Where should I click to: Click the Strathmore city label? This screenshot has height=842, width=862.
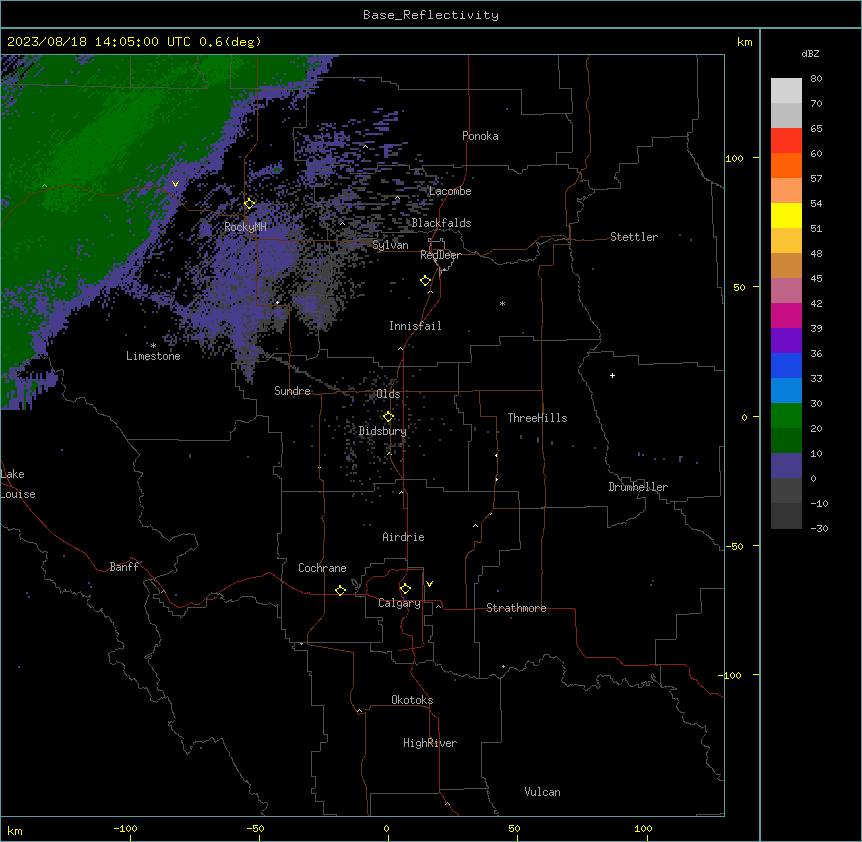click(x=516, y=608)
